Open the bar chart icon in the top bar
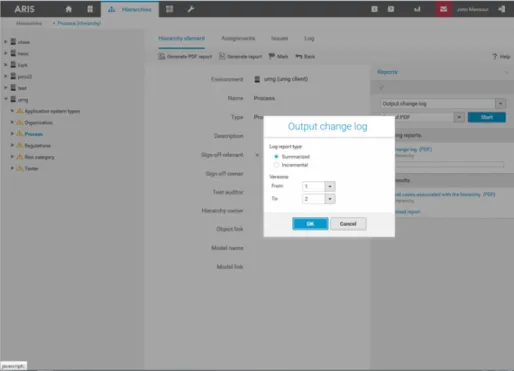The width and height of the screenshot is (514, 371). [x=417, y=9]
